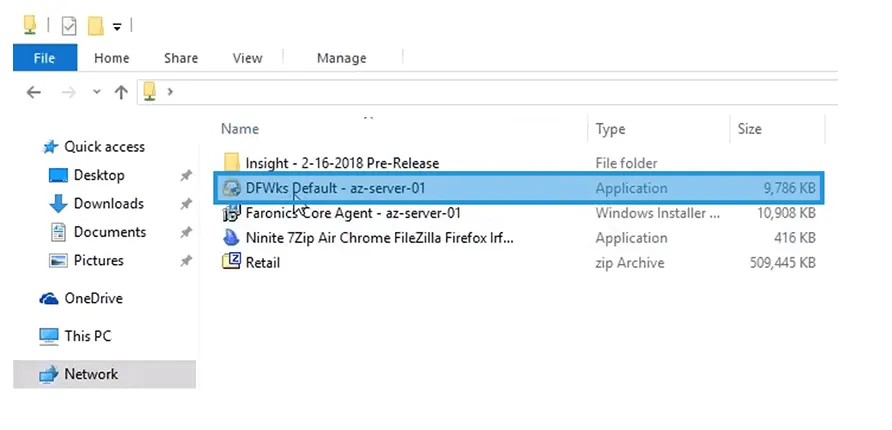Open the Share ribbon tab

[180, 58]
